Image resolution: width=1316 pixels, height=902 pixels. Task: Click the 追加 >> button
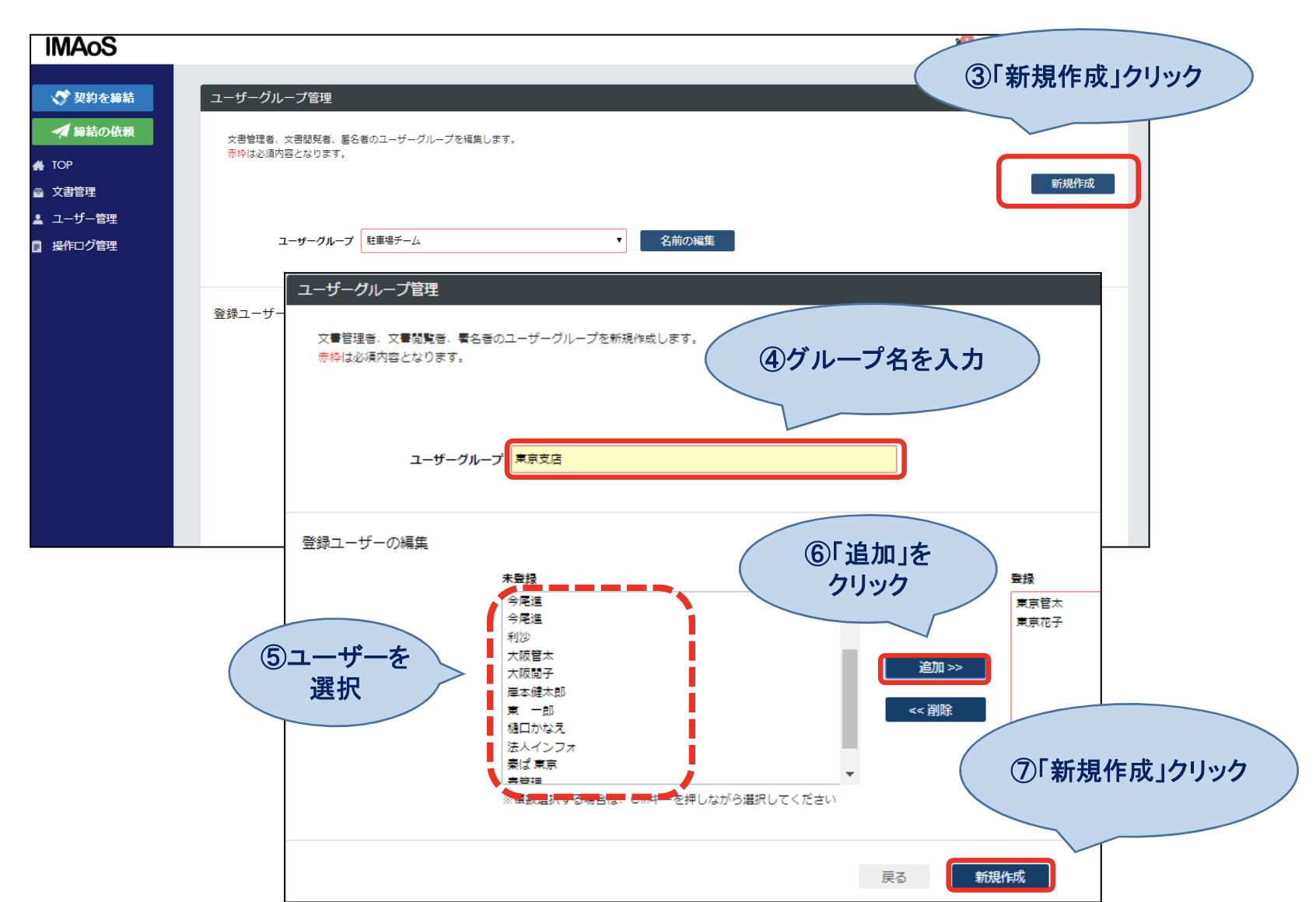click(935, 668)
